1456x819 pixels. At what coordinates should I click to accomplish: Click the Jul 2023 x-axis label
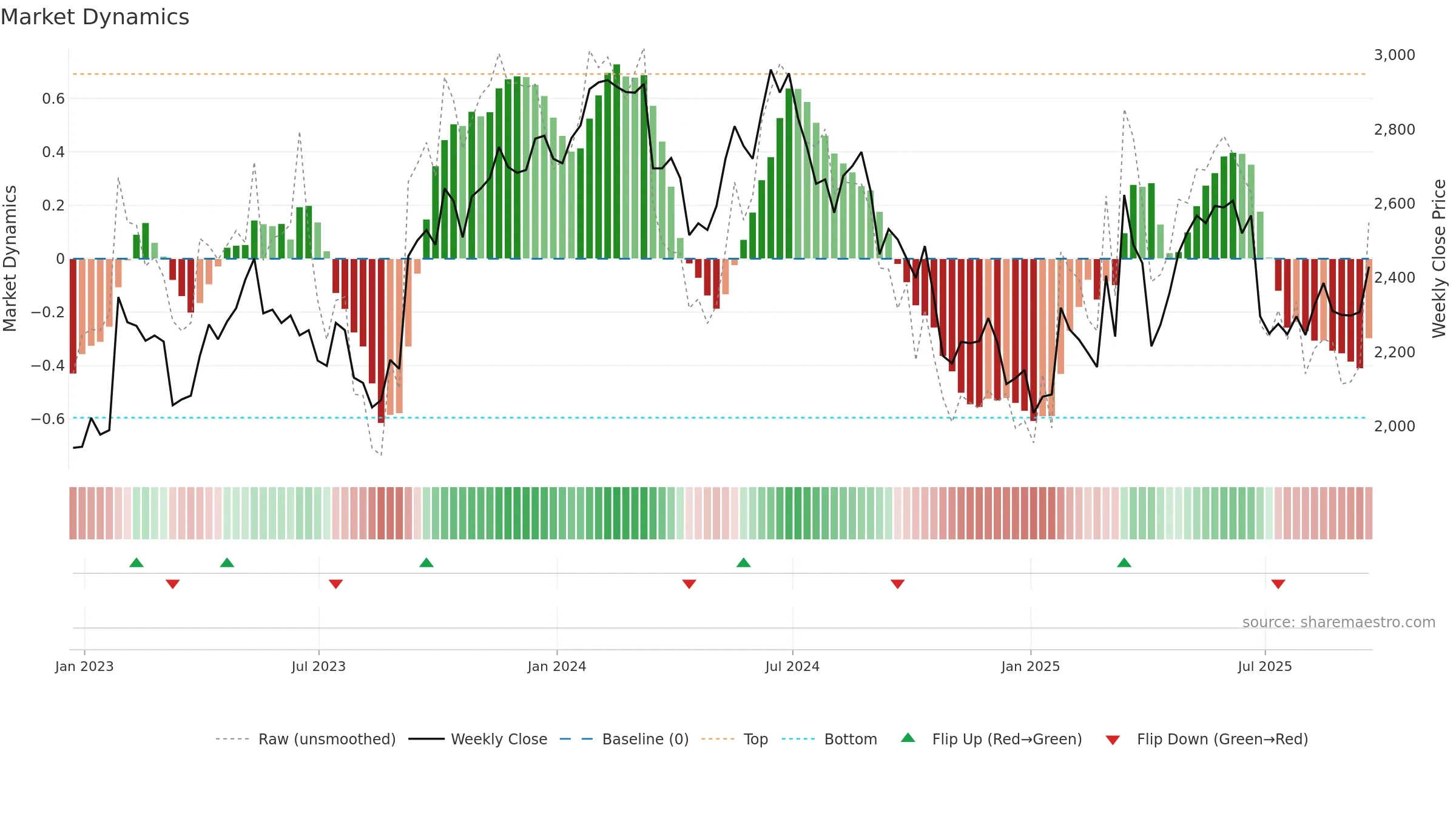coord(318,666)
